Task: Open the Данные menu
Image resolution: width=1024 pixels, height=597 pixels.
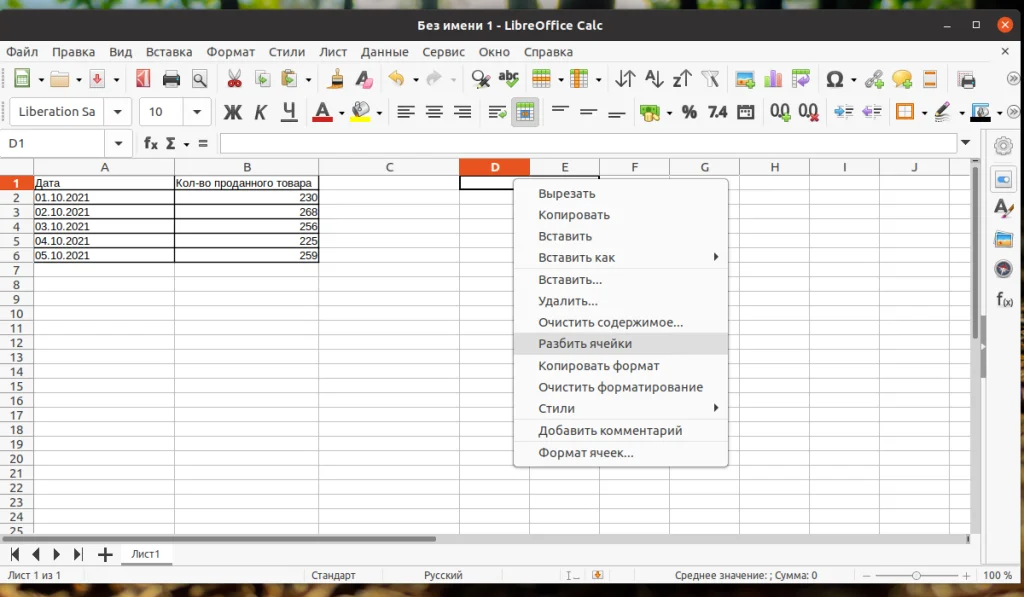Action: [x=384, y=52]
